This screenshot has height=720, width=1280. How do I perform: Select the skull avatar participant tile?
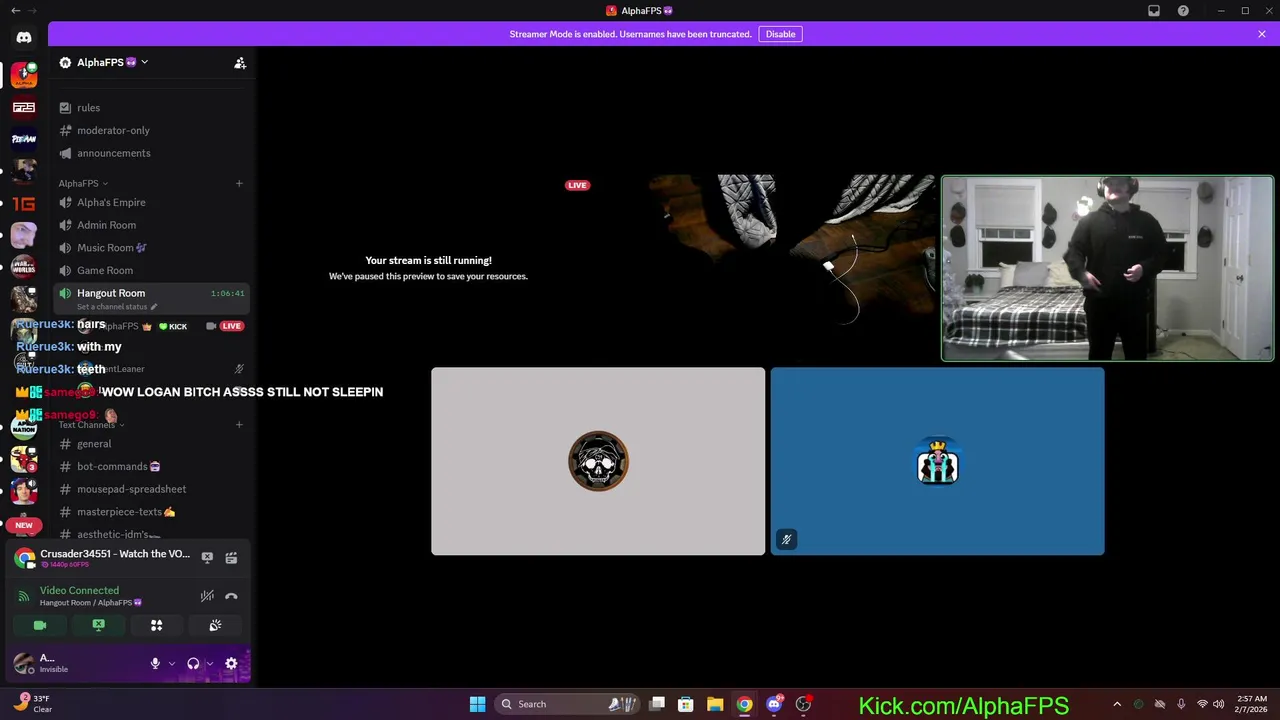[x=598, y=461]
